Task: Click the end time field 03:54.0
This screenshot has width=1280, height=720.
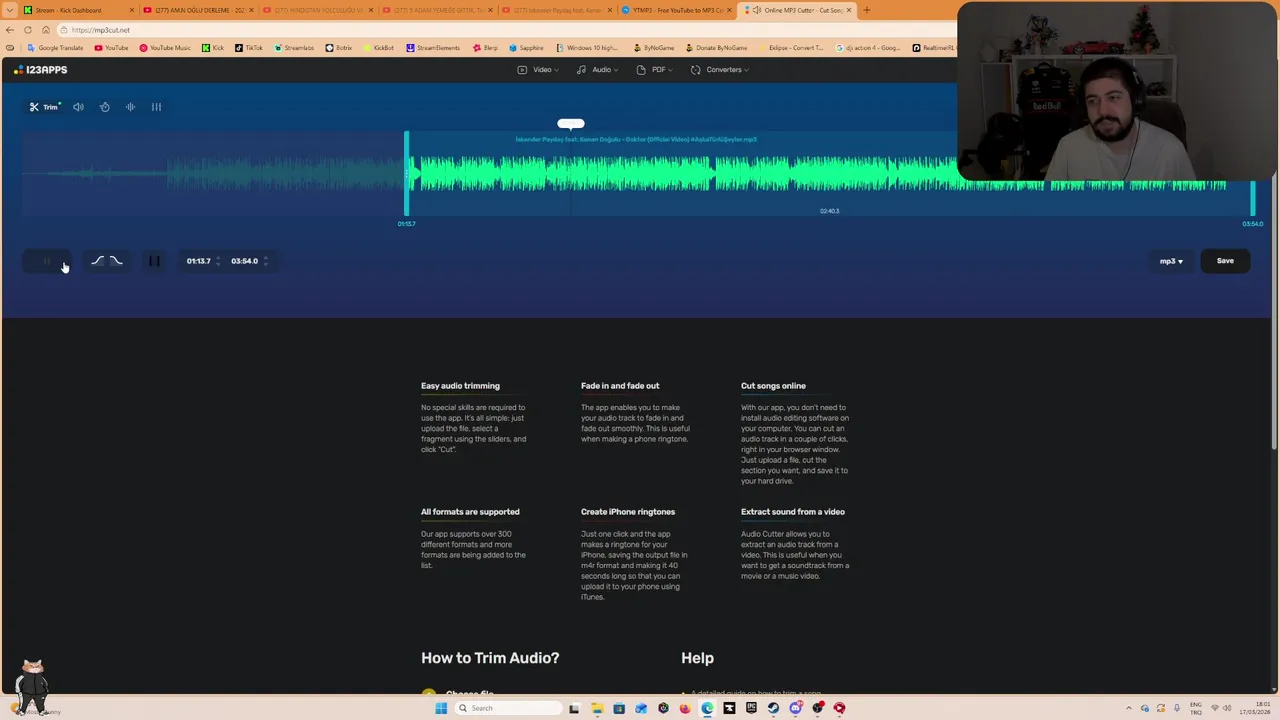Action: (244, 261)
